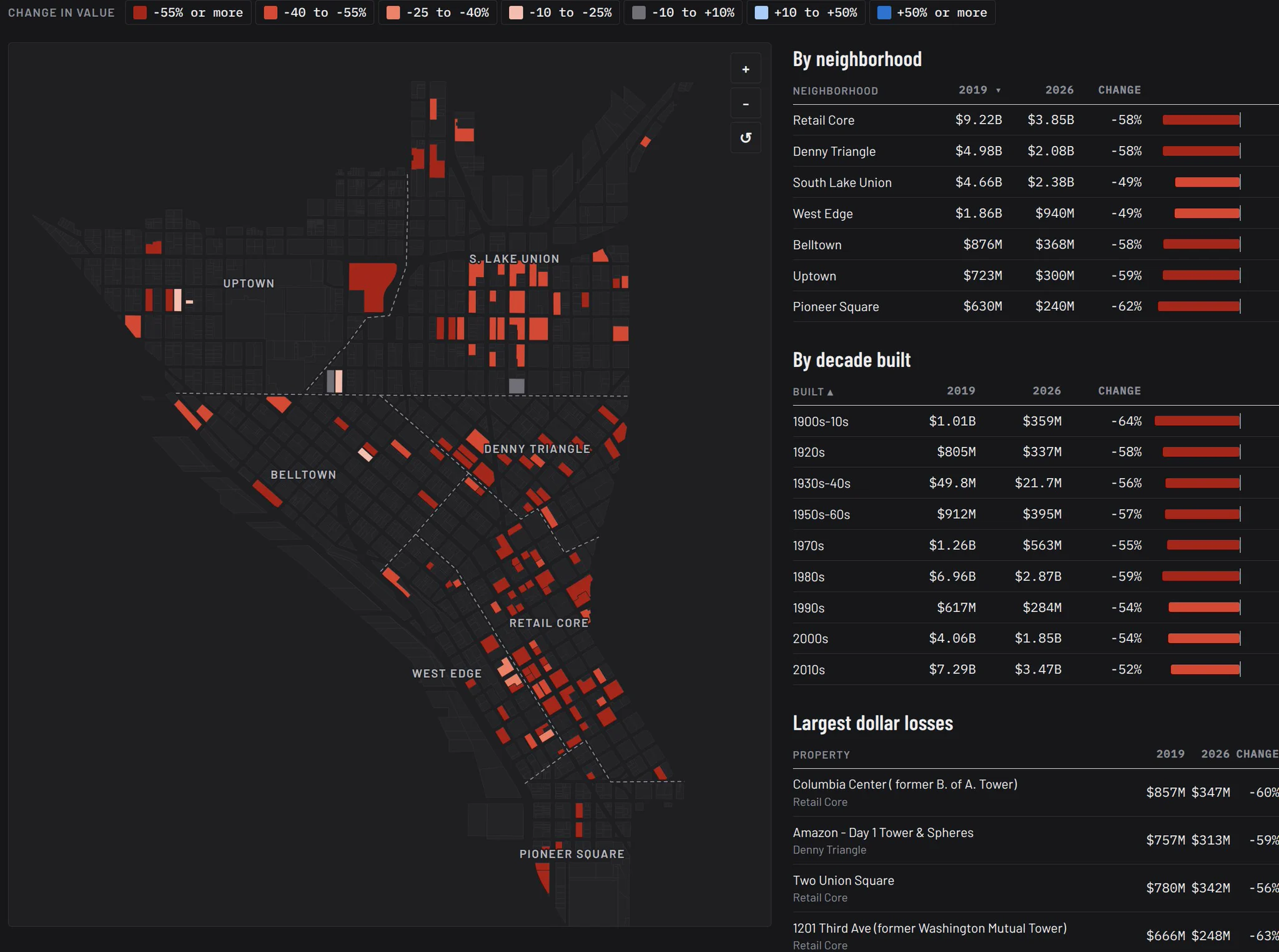
Task: Select the Uptown table row
Action: [1035, 275]
